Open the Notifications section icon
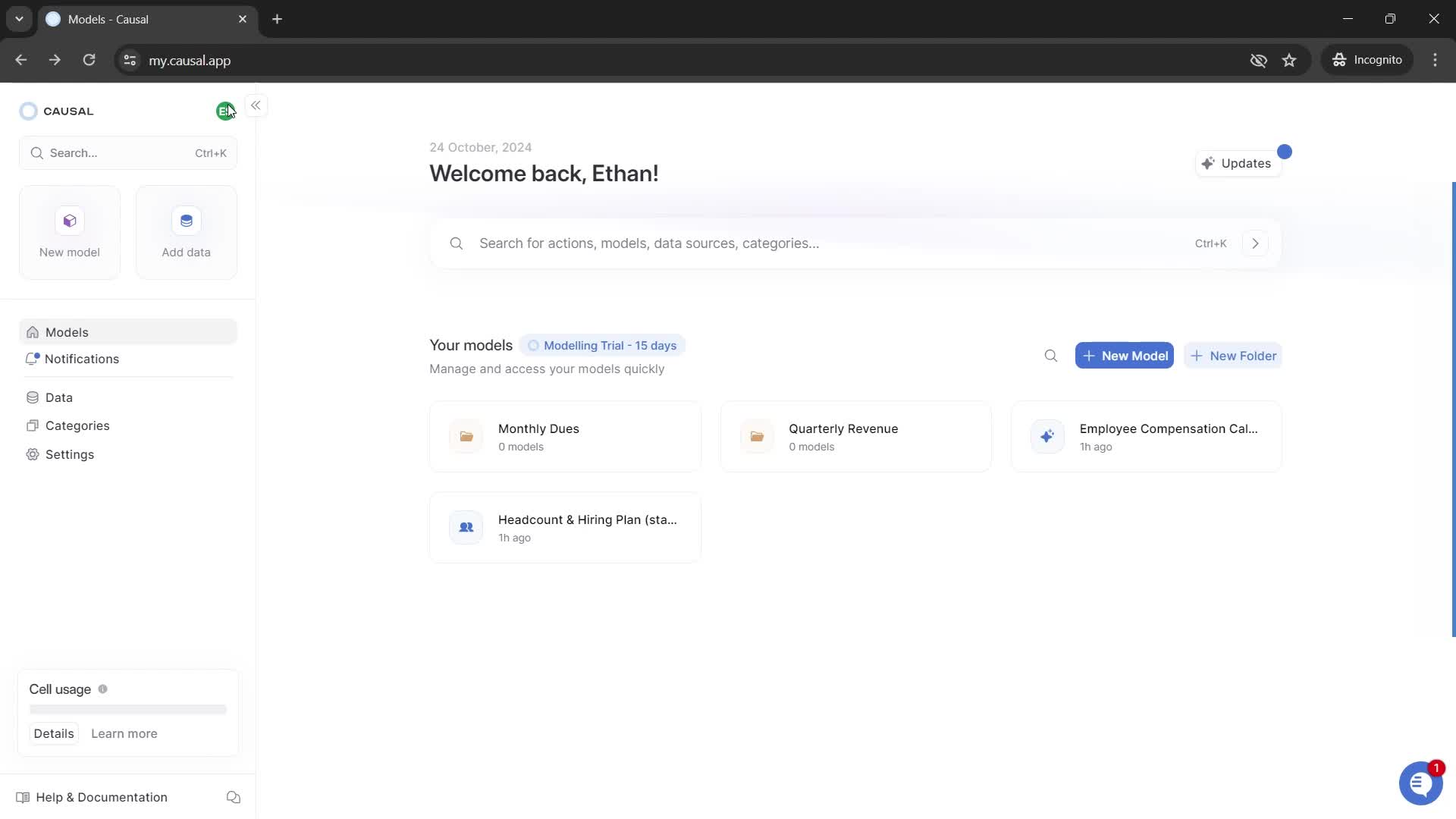Image resolution: width=1456 pixels, height=819 pixels. click(32, 358)
